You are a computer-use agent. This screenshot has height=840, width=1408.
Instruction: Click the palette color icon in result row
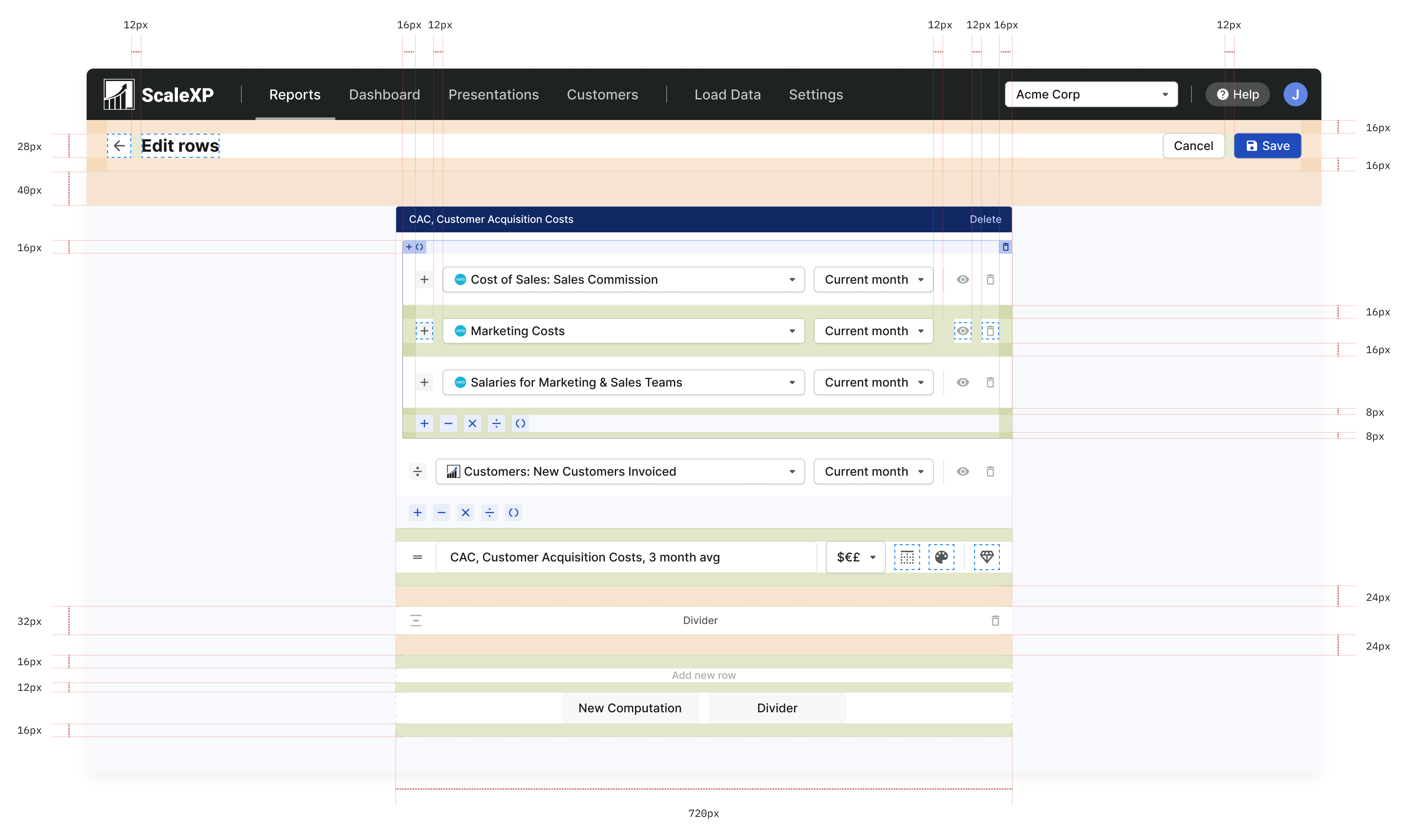point(941,557)
